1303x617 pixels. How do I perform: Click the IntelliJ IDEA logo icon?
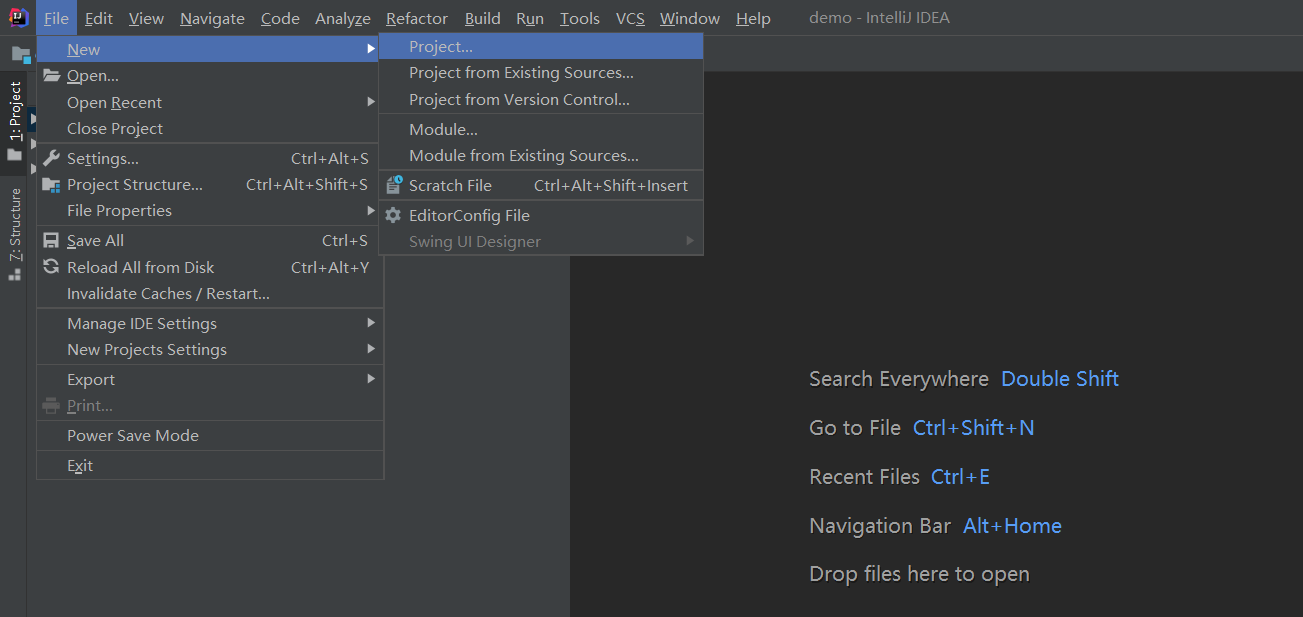(19, 17)
